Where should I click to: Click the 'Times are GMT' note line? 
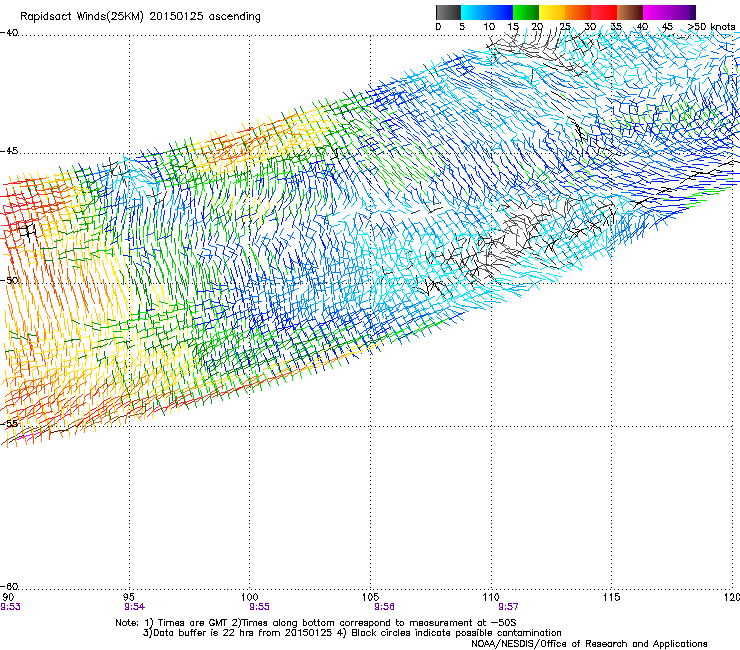click(316, 623)
